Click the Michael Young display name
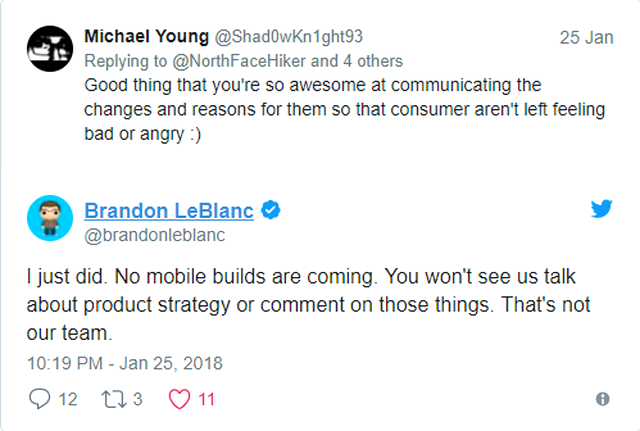Viewport: 640px width, 431px height. coord(147,36)
